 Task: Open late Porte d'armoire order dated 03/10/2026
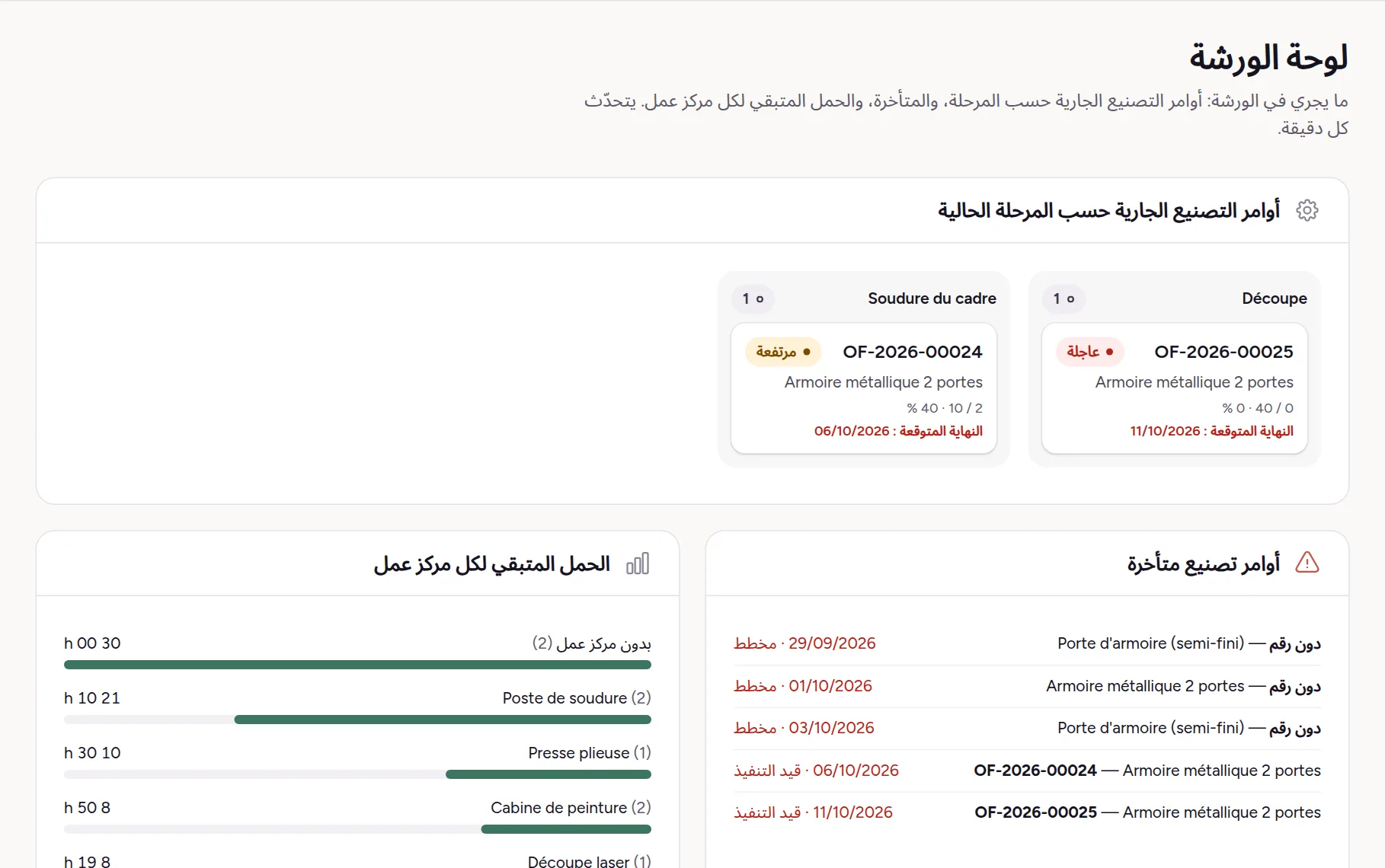pyautogui.click(x=1027, y=729)
